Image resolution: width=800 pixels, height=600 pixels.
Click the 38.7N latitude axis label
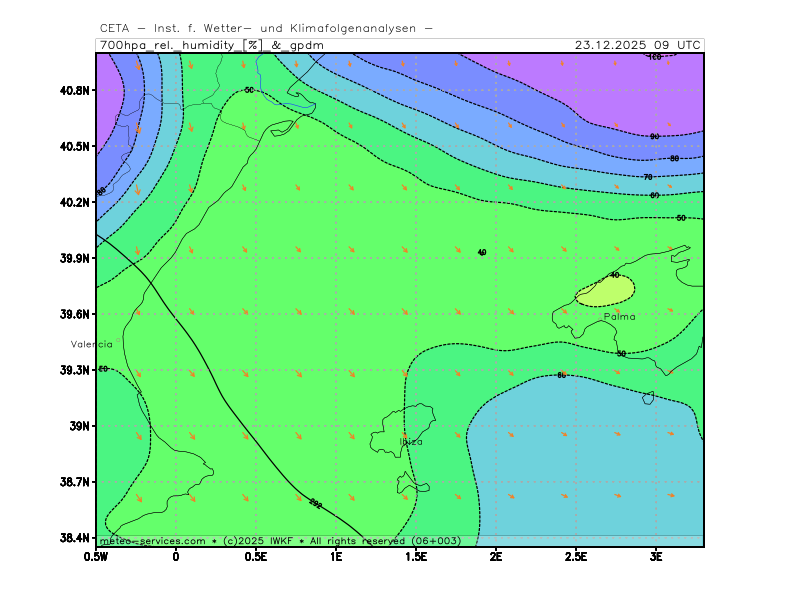[x=74, y=482]
